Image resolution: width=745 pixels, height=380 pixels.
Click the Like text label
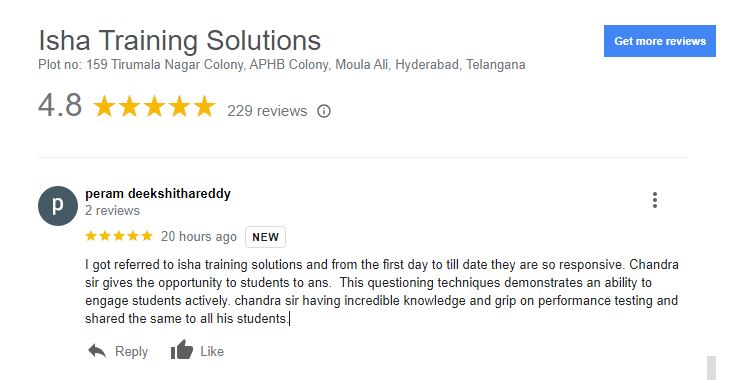(212, 351)
